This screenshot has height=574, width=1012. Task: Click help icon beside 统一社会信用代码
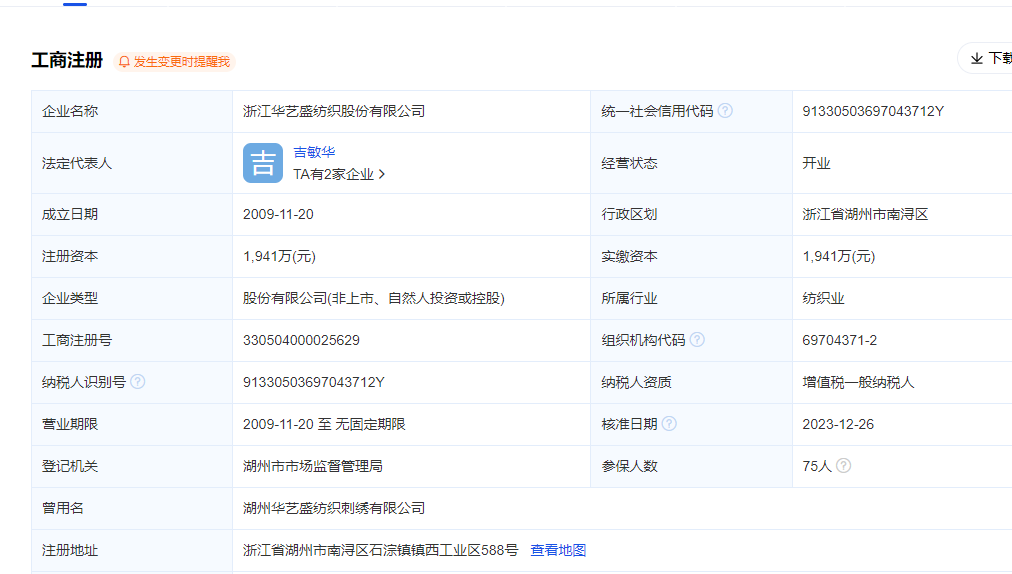coord(725,110)
